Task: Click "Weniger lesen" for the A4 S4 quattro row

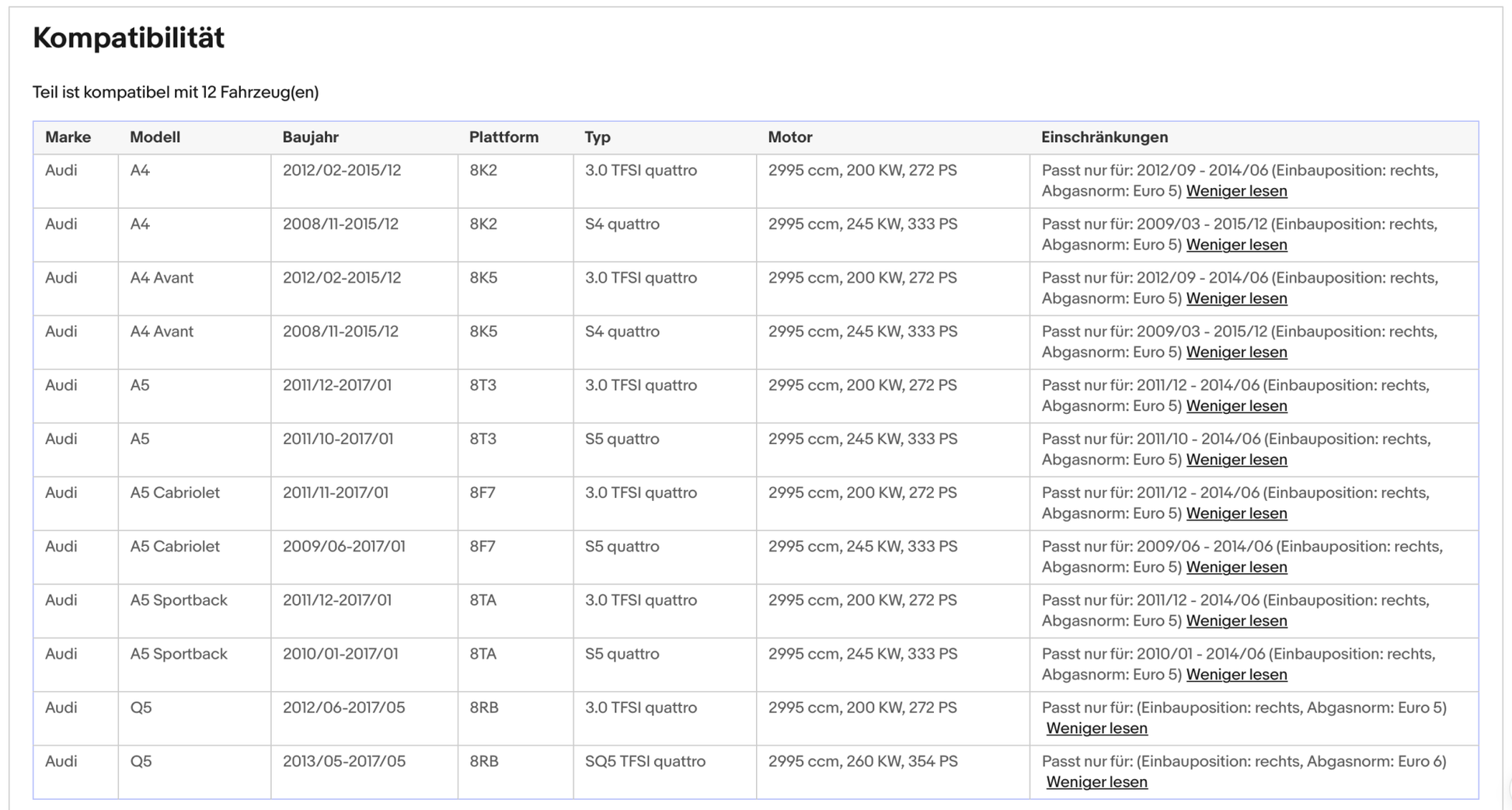Action: click(x=1235, y=245)
